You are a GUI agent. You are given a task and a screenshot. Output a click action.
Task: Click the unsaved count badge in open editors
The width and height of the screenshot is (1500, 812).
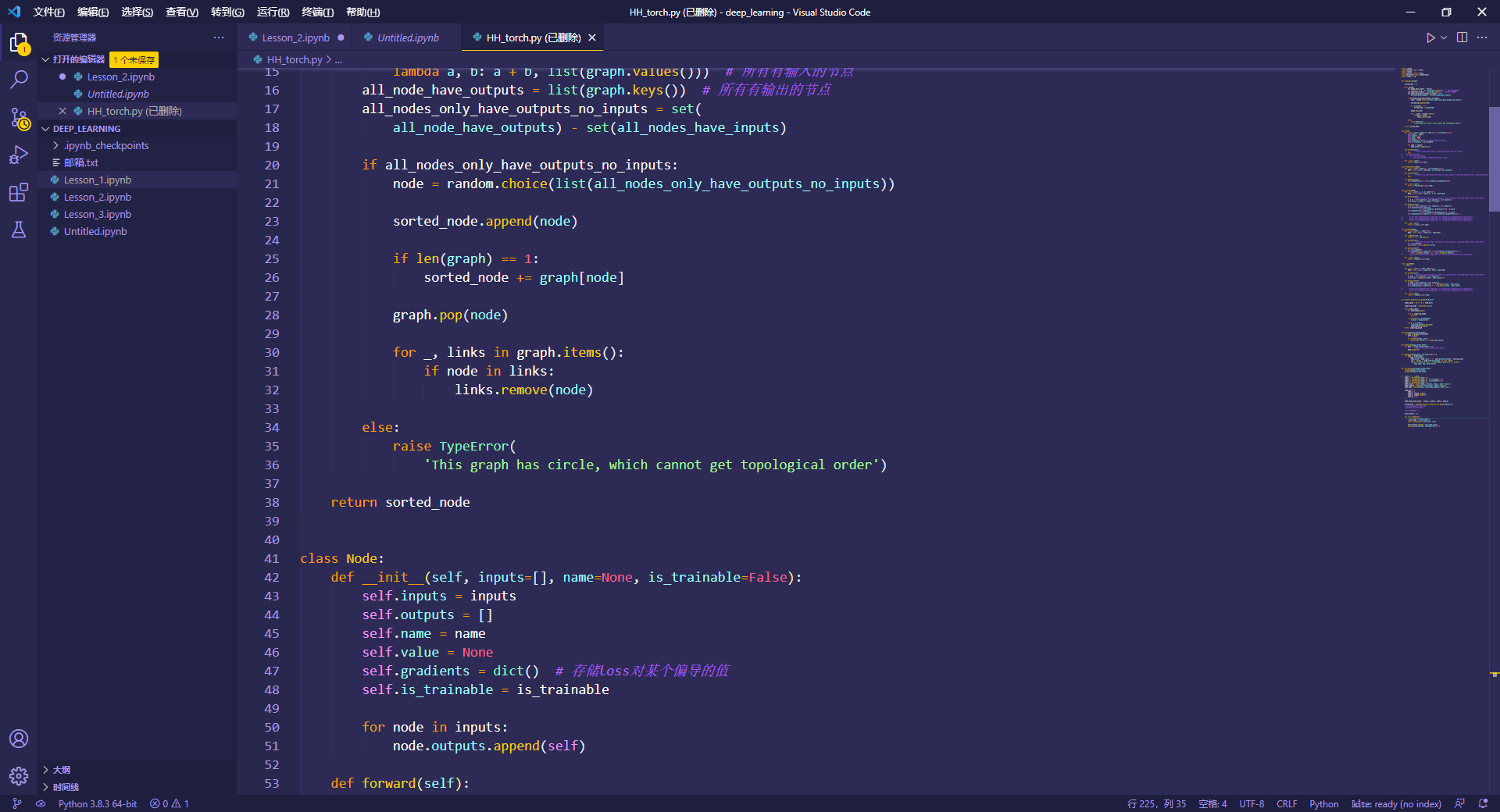[x=134, y=60]
